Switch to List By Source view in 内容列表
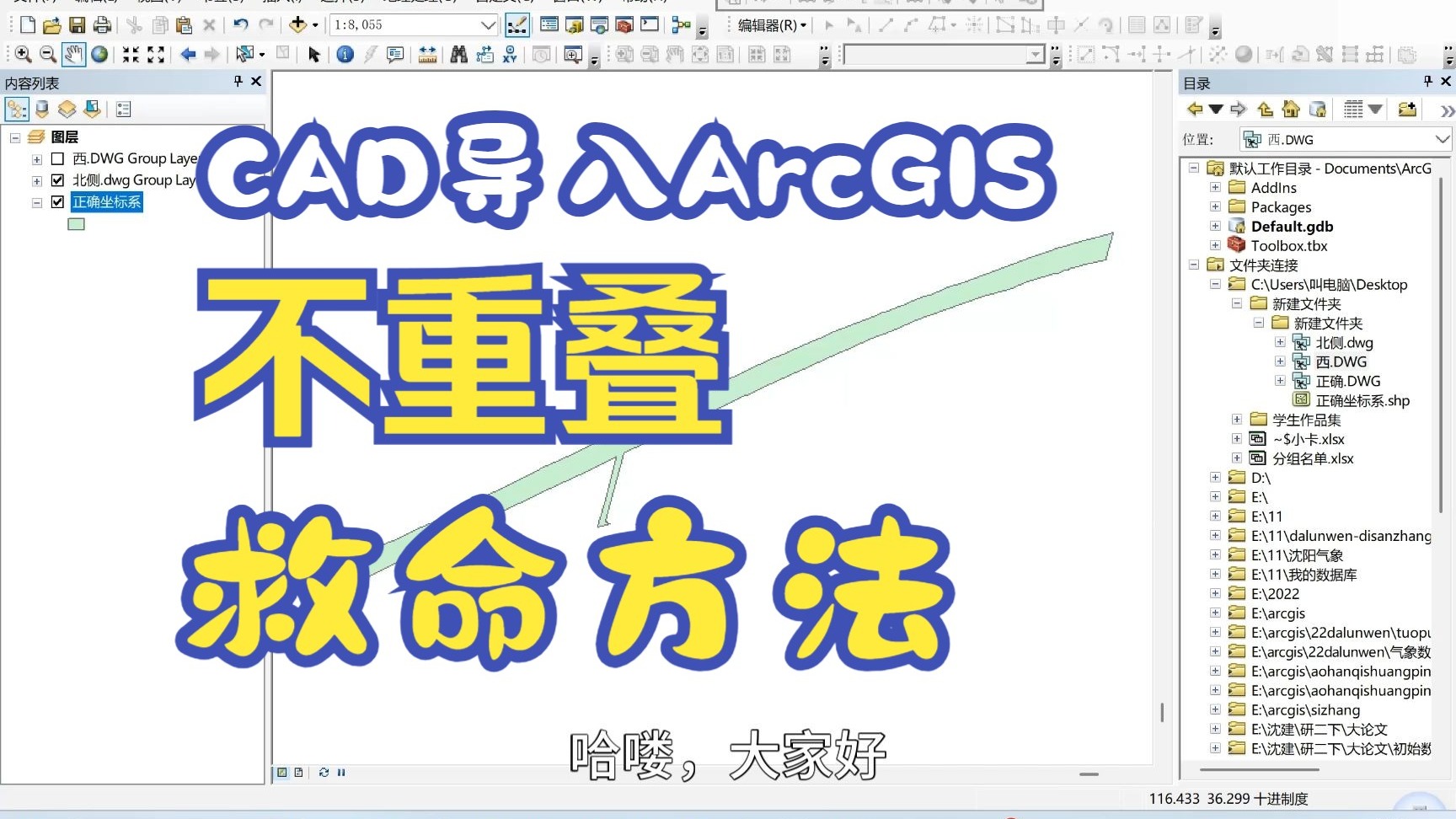The image size is (1456, 819). pos(42,109)
